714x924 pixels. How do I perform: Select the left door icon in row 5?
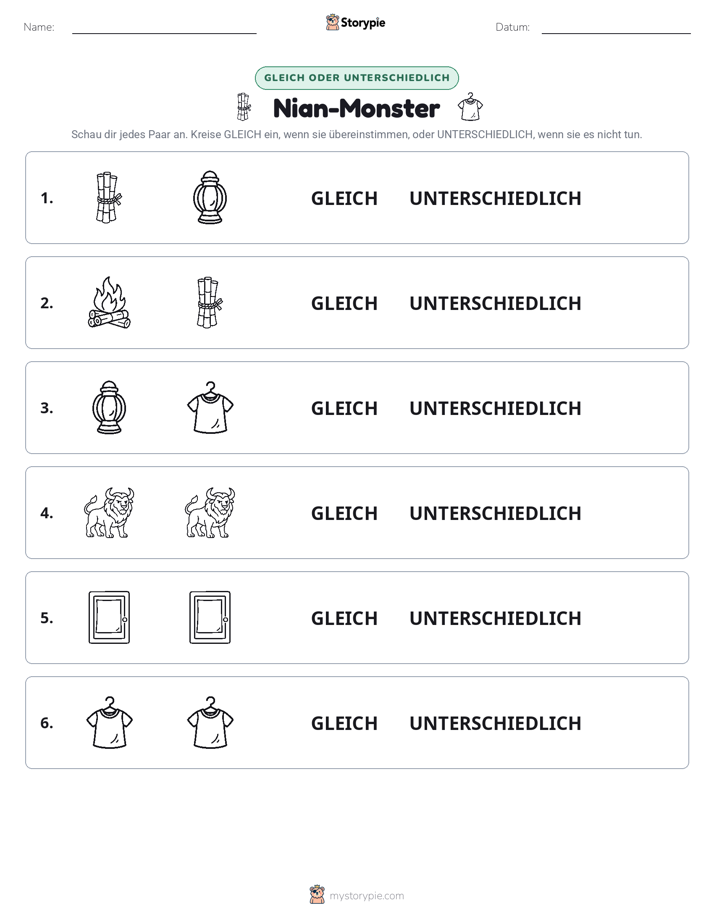coord(109,617)
